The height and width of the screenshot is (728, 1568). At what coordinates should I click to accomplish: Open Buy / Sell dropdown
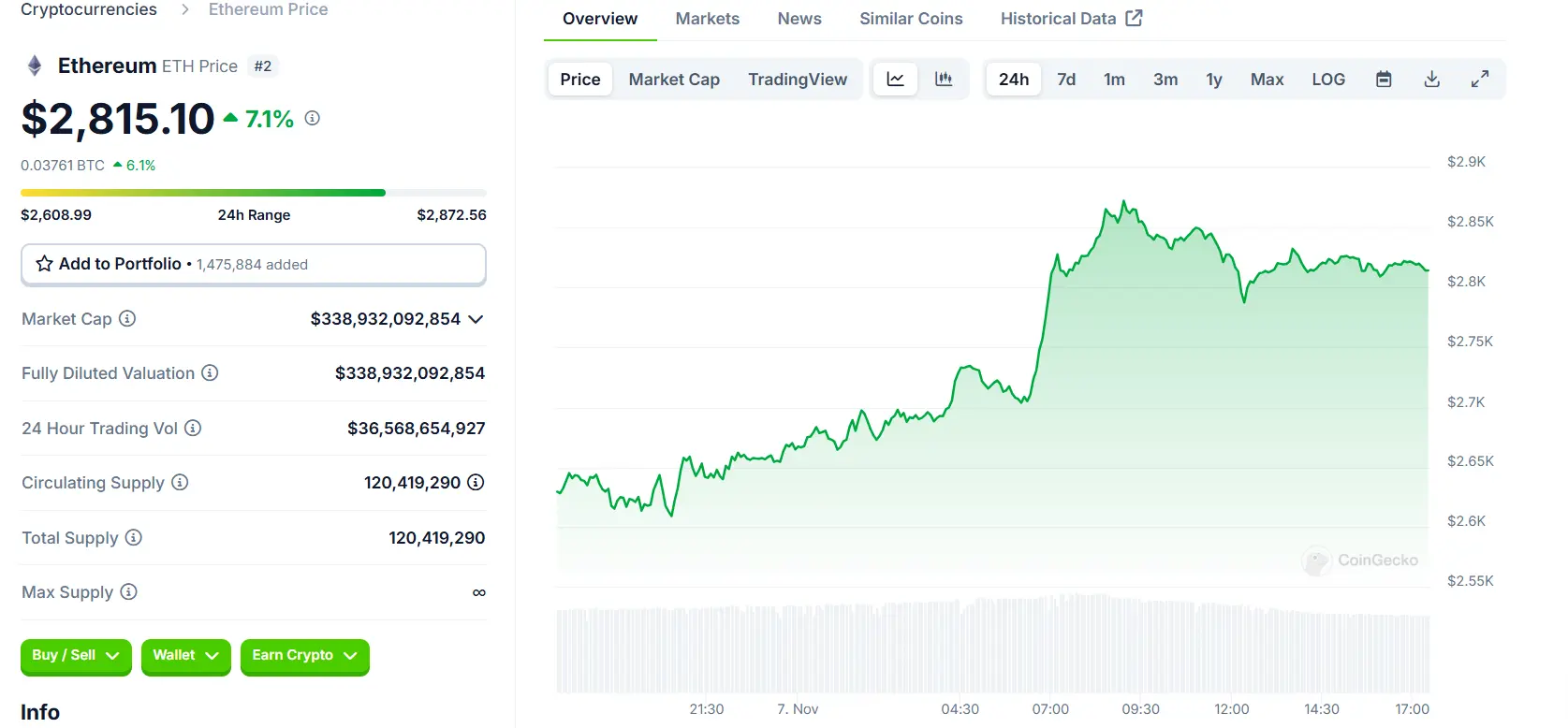coord(76,655)
